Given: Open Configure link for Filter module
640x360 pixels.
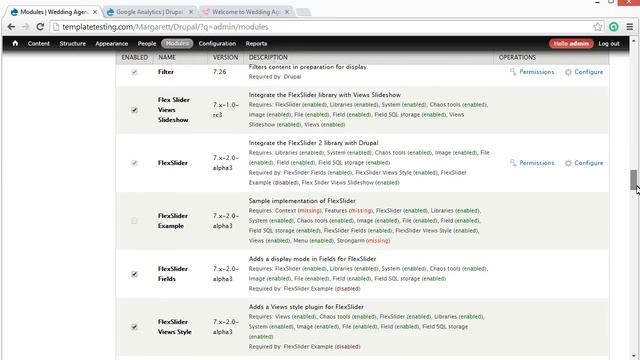Looking at the screenshot, I should 589,72.
